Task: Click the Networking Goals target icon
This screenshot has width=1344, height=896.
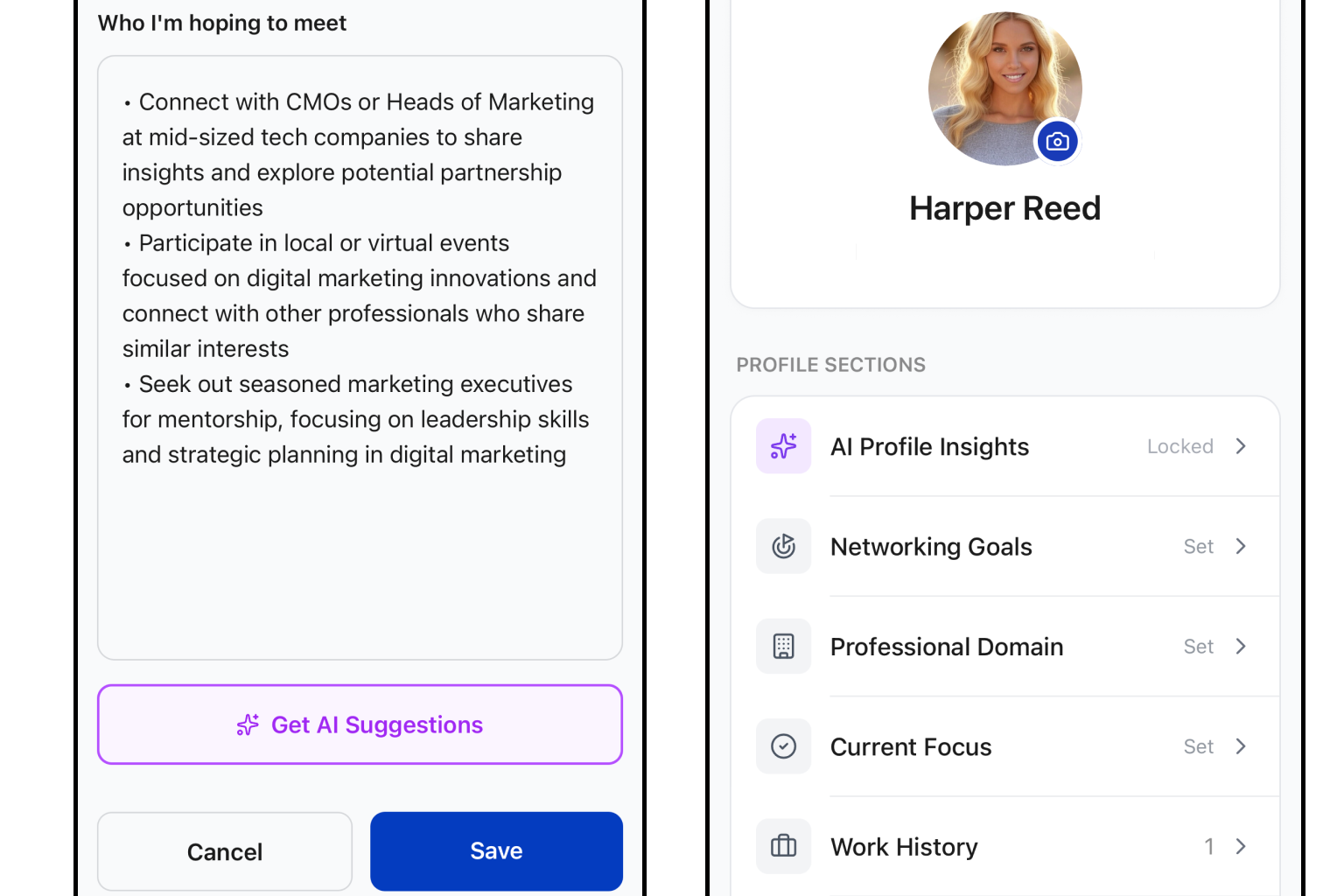Action: pos(783,546)
